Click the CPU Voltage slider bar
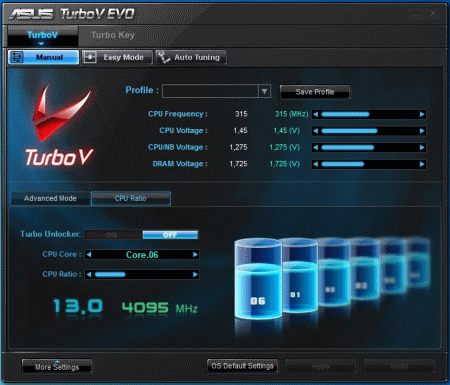The width and height of the screenshot is (450, 385). [369, 131]
